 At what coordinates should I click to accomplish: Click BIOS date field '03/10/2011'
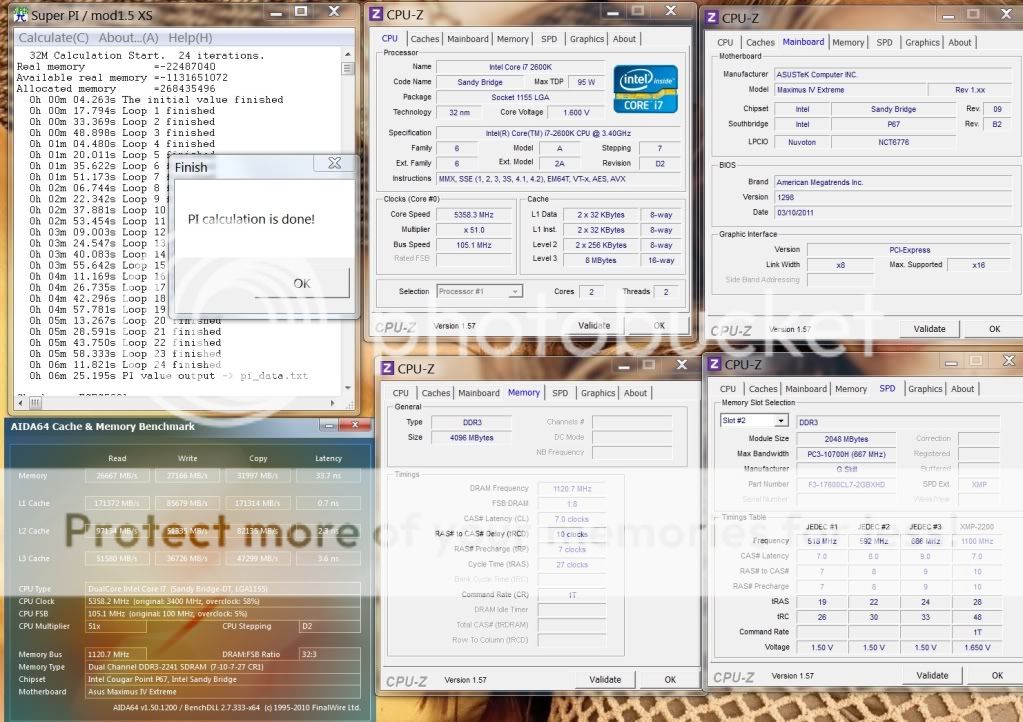[893, 213]
